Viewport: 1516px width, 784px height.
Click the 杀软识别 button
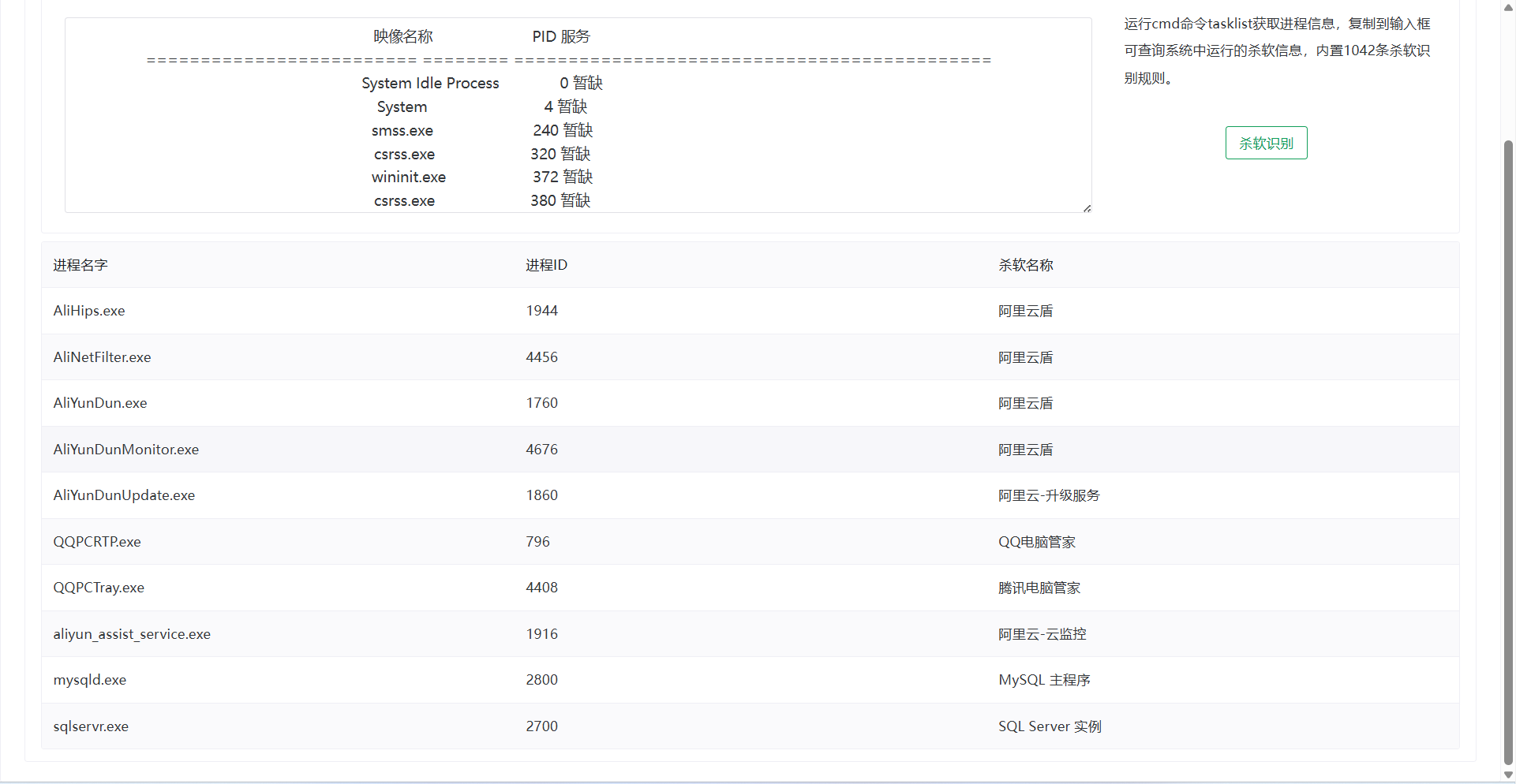click(x=1266, y=143)
